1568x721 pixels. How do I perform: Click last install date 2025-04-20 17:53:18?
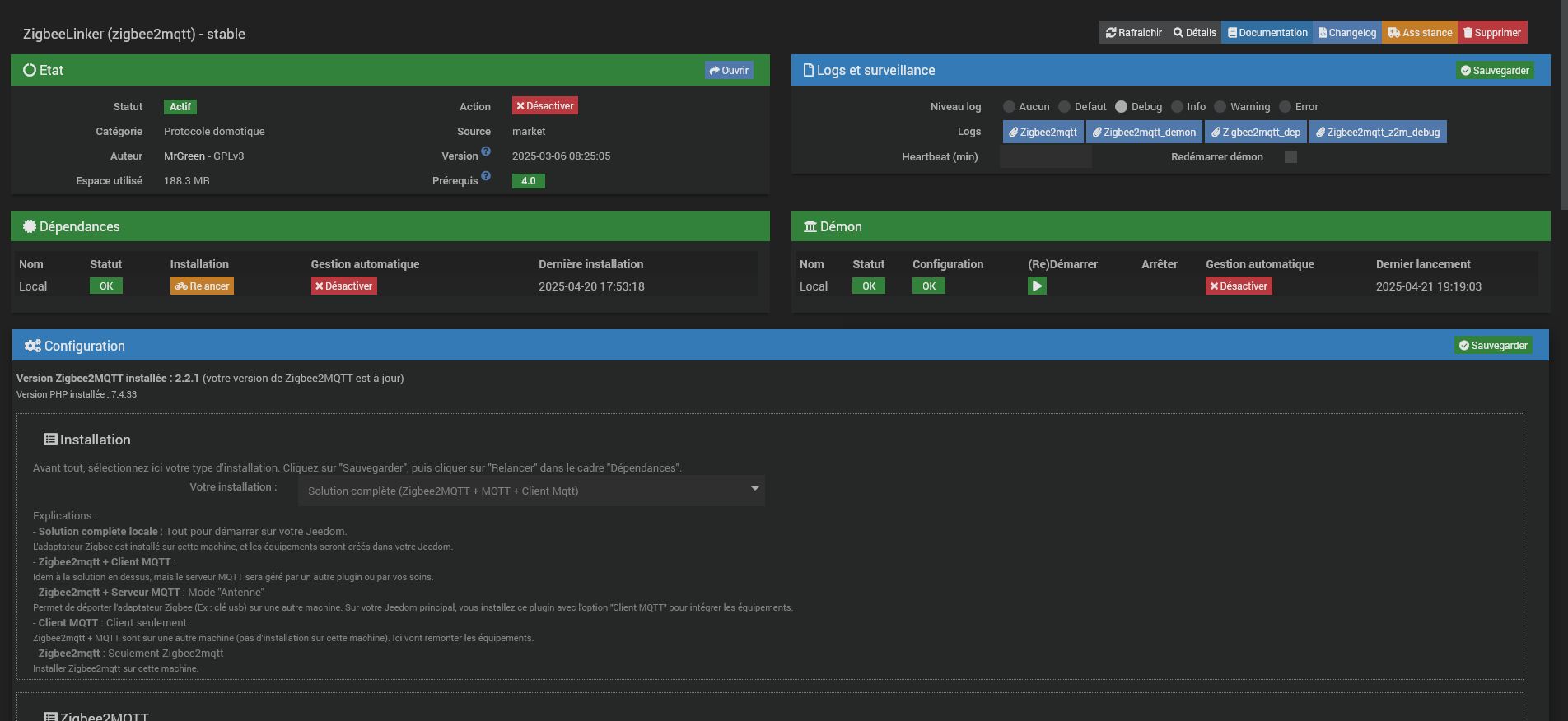coord(591,286)
